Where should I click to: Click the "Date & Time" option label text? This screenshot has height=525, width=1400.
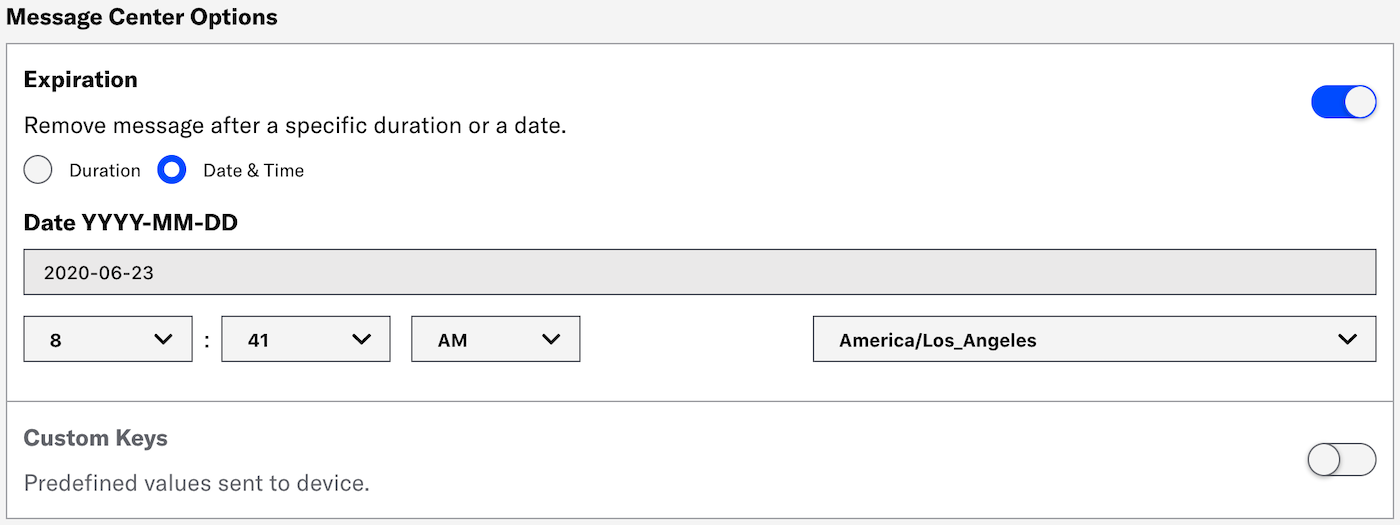(253, 171)
